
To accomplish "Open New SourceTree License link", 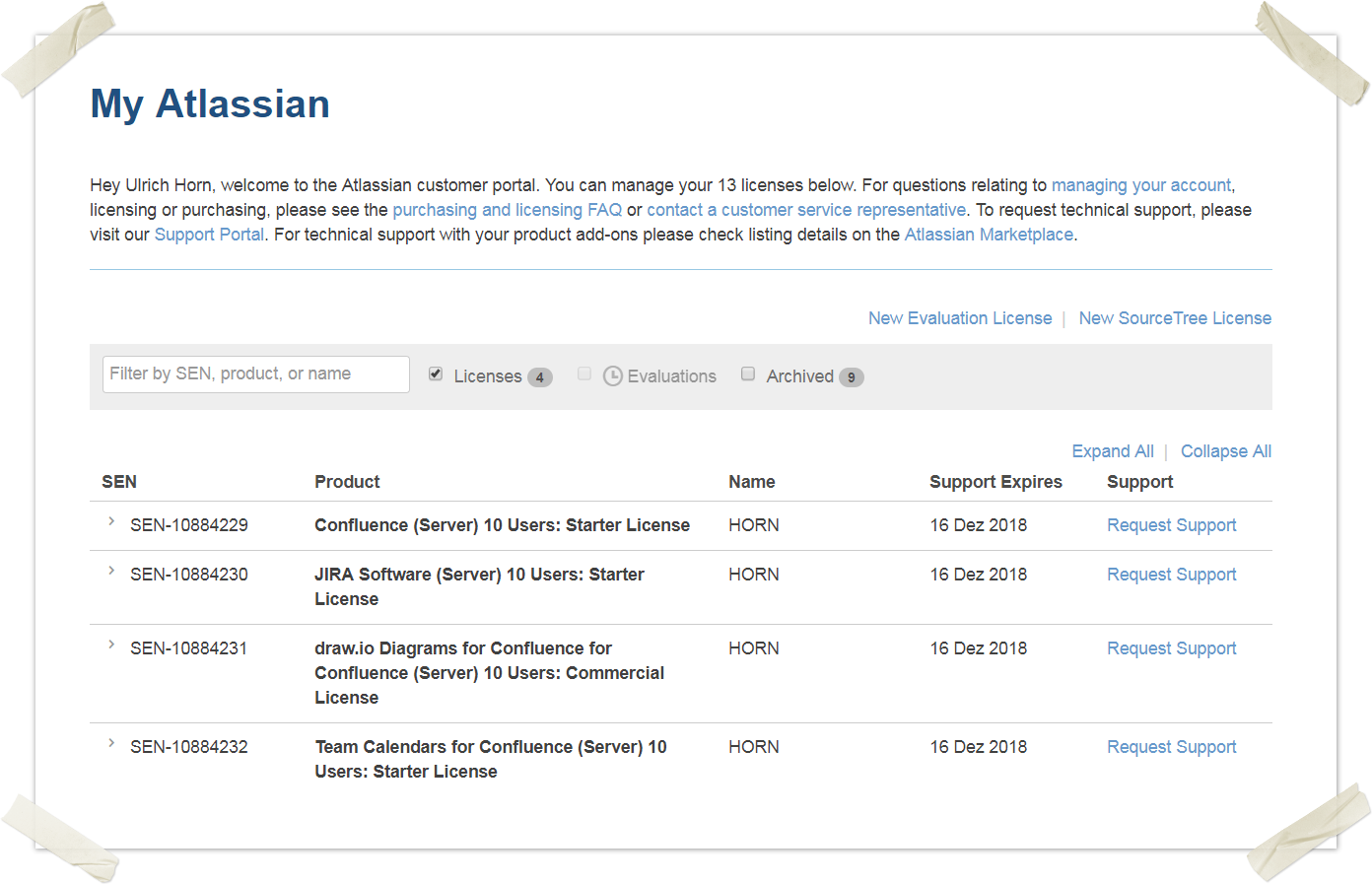I will coord(1174,318).
